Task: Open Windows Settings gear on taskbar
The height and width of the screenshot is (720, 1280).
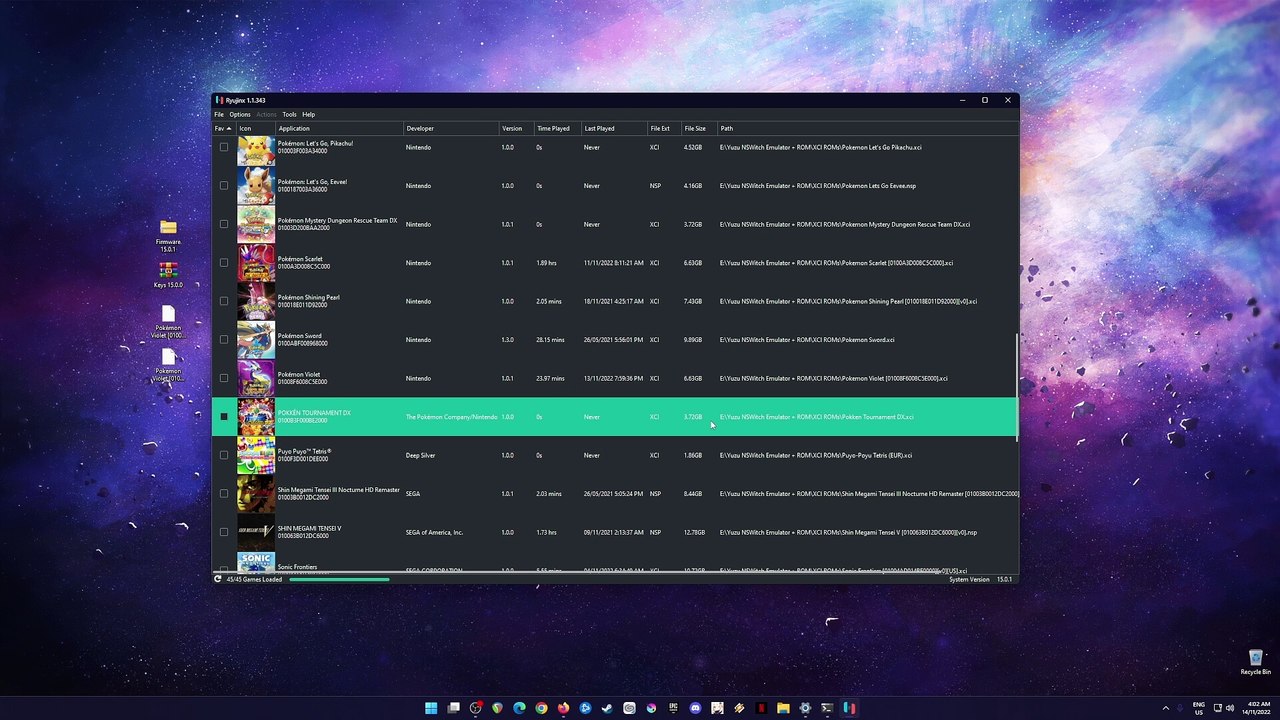Action: 805,708
